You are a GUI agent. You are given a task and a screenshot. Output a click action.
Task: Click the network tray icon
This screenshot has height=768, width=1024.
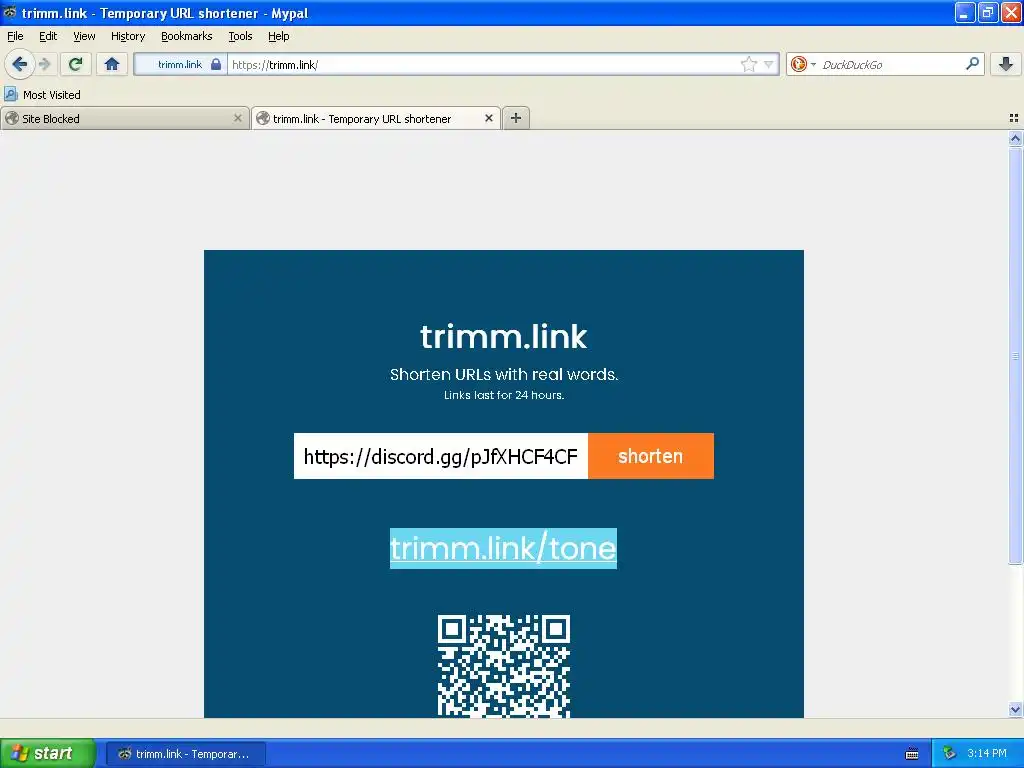point(949,753)
